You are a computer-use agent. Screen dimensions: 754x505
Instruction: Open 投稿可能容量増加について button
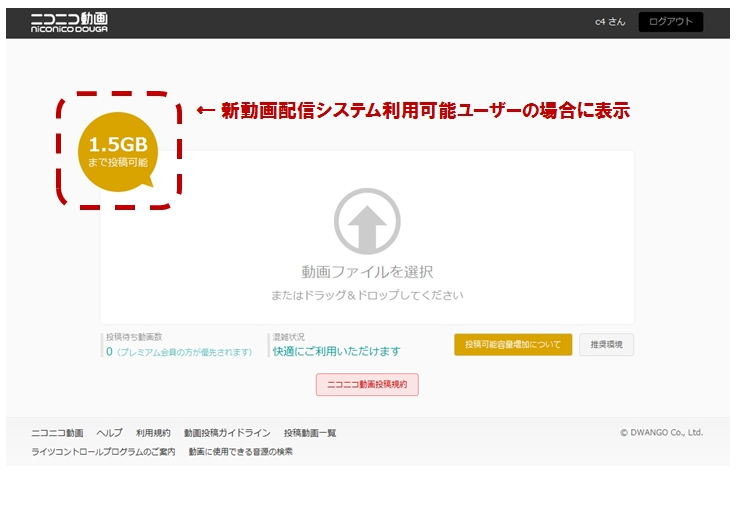coord(513,345)
